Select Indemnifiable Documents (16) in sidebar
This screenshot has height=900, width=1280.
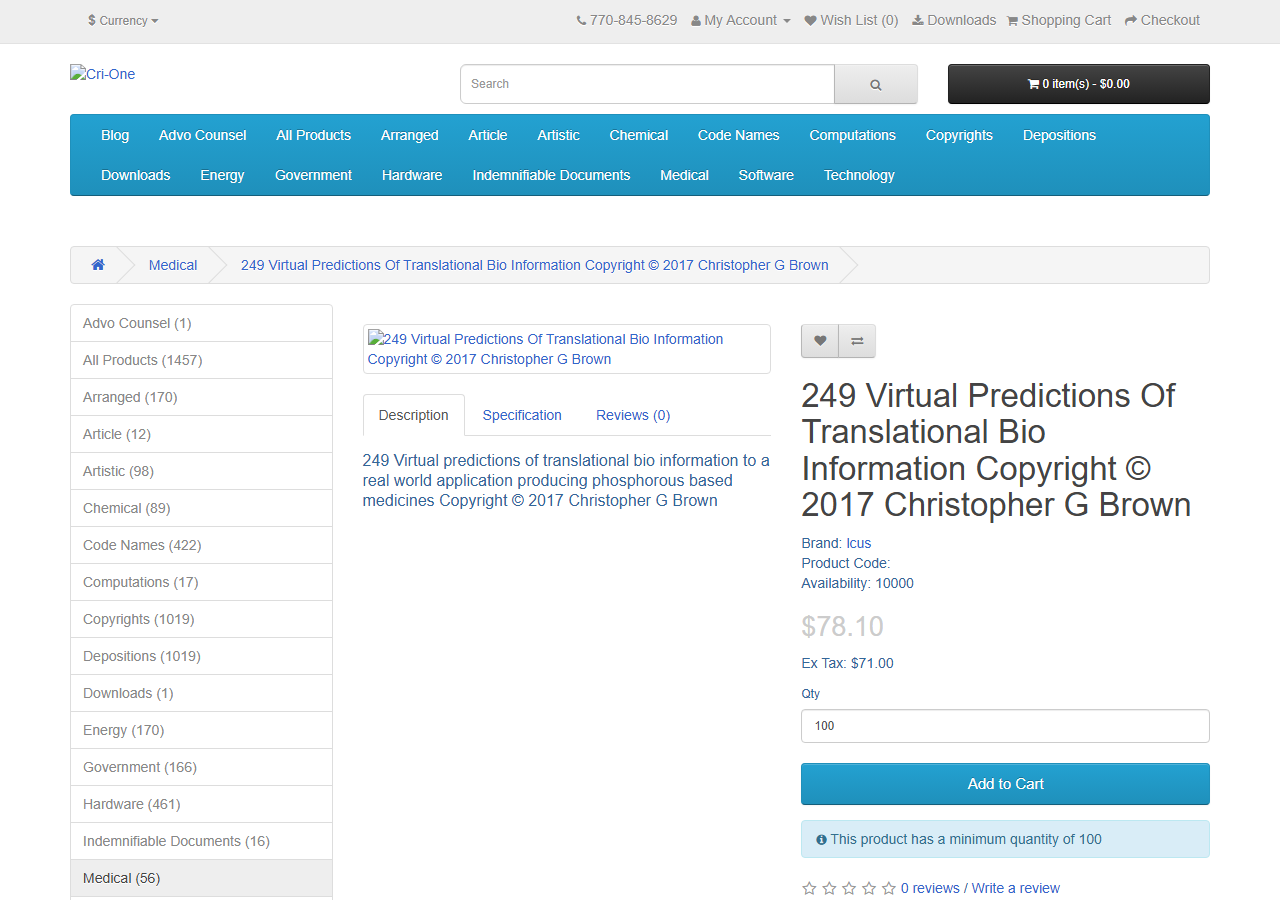point(201,841)
